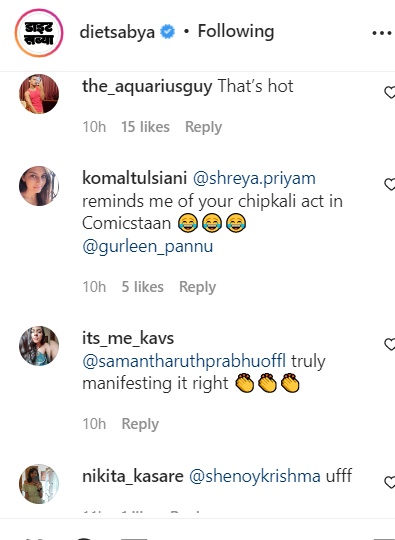The height and width of the screenshot is (540, 395).
Task: Open nikita_kasare's profile photo
Action: coord(39,484)
